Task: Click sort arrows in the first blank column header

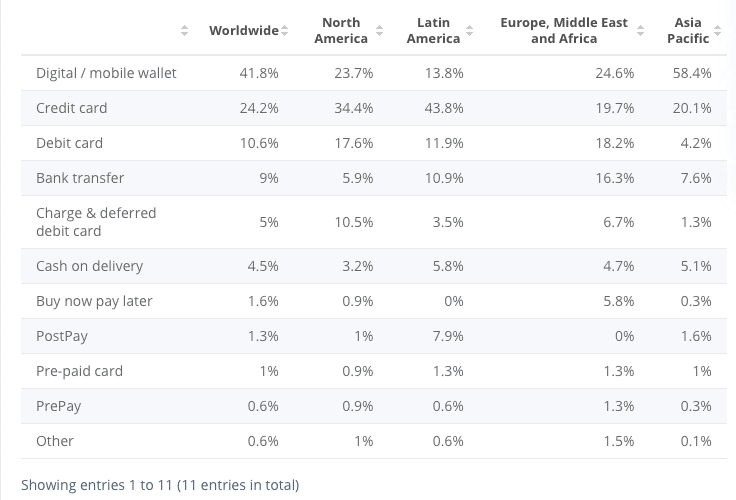Action: [184, 31]
